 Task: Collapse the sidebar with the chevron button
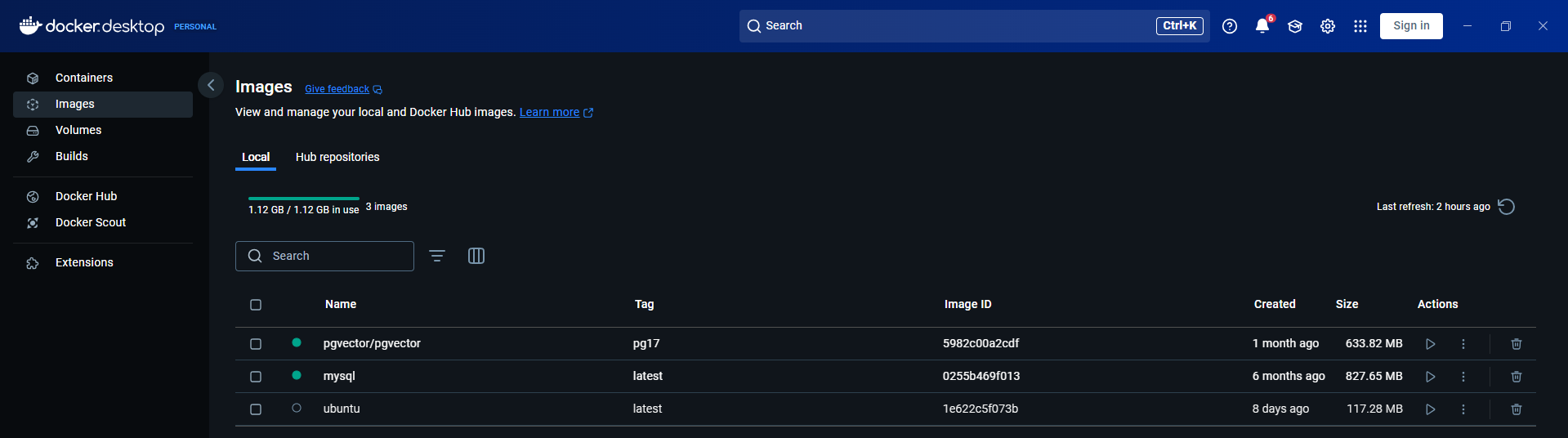click(211, 85)
